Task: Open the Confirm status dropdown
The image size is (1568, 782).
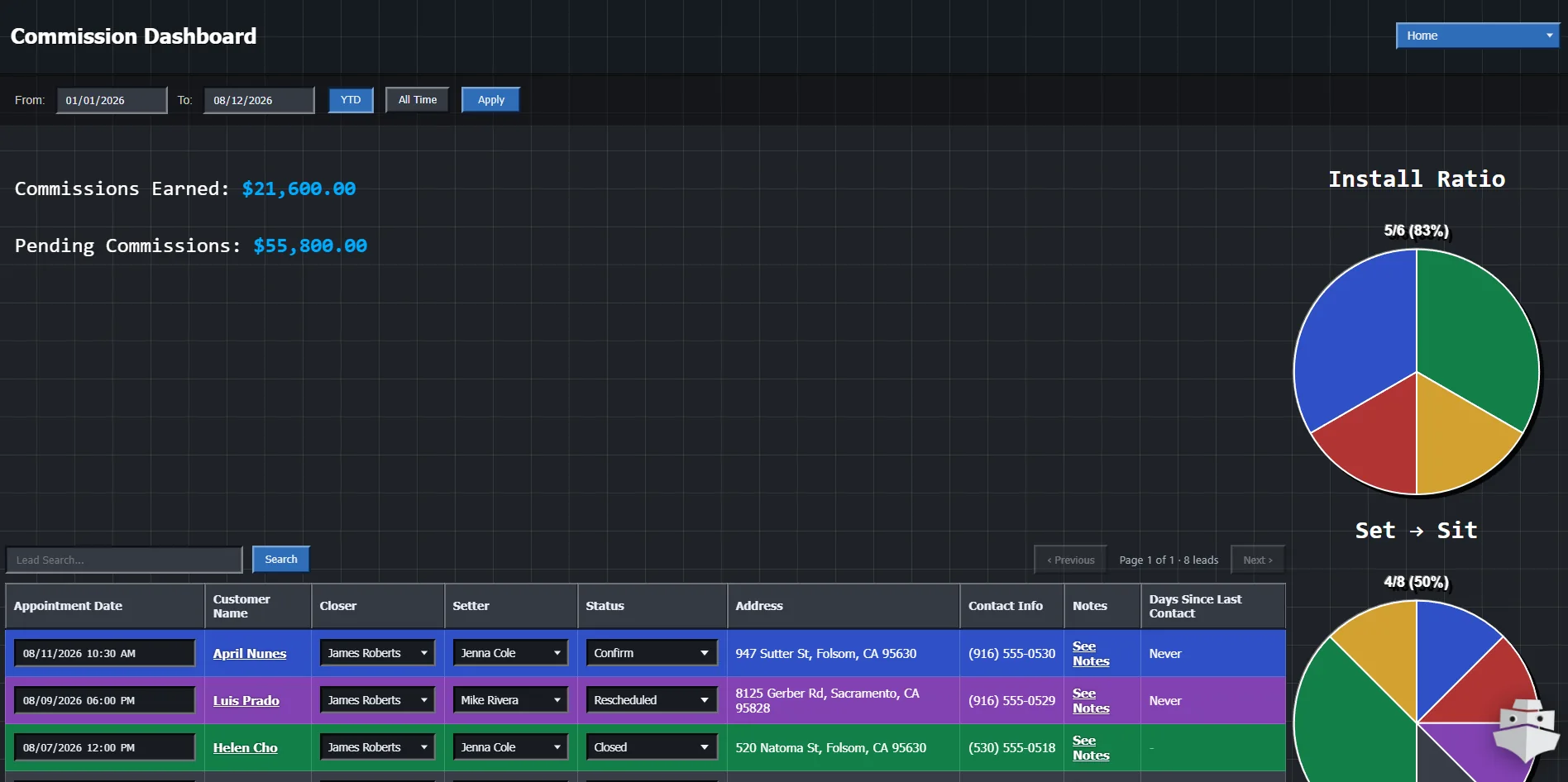Action: [x=651, y=653]
